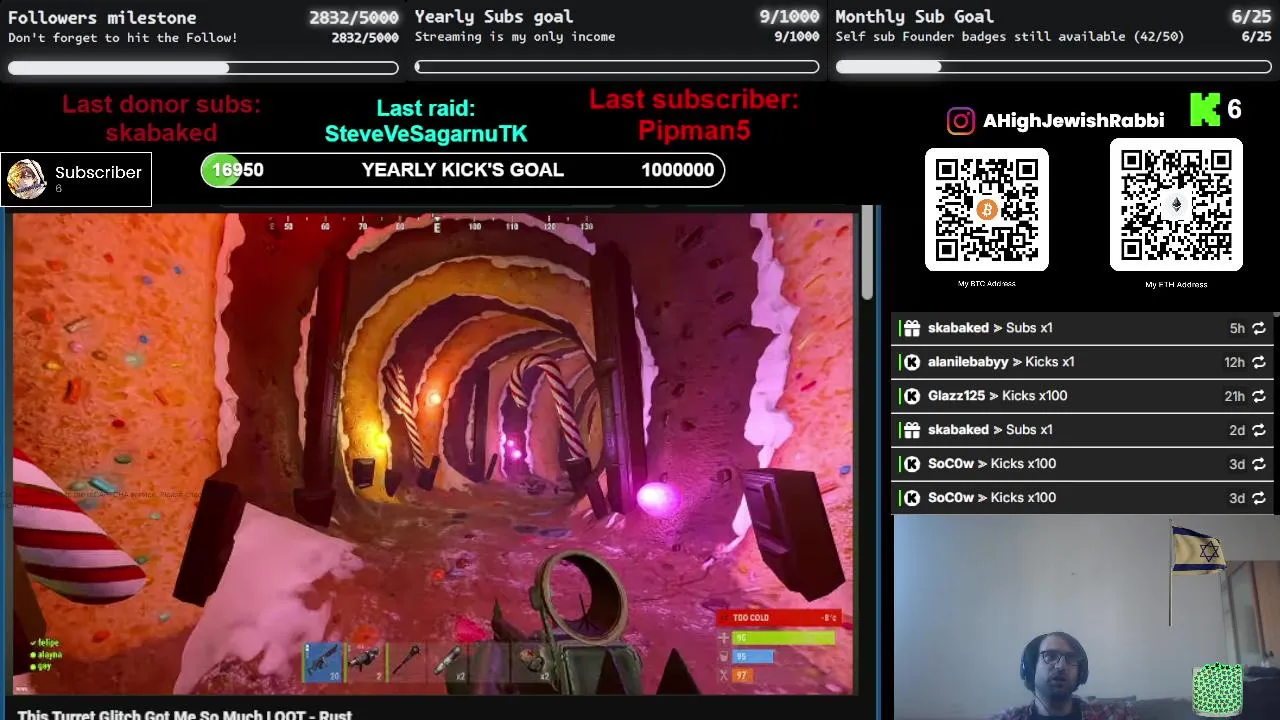
Task: Click gift icon on skabaked 5h row
Action: point(911,328)
